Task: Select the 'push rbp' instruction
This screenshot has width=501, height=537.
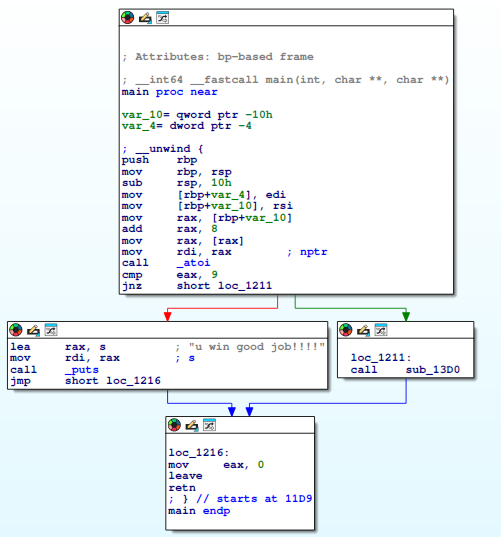Action: pyautogui.click(x=160, y=160)
